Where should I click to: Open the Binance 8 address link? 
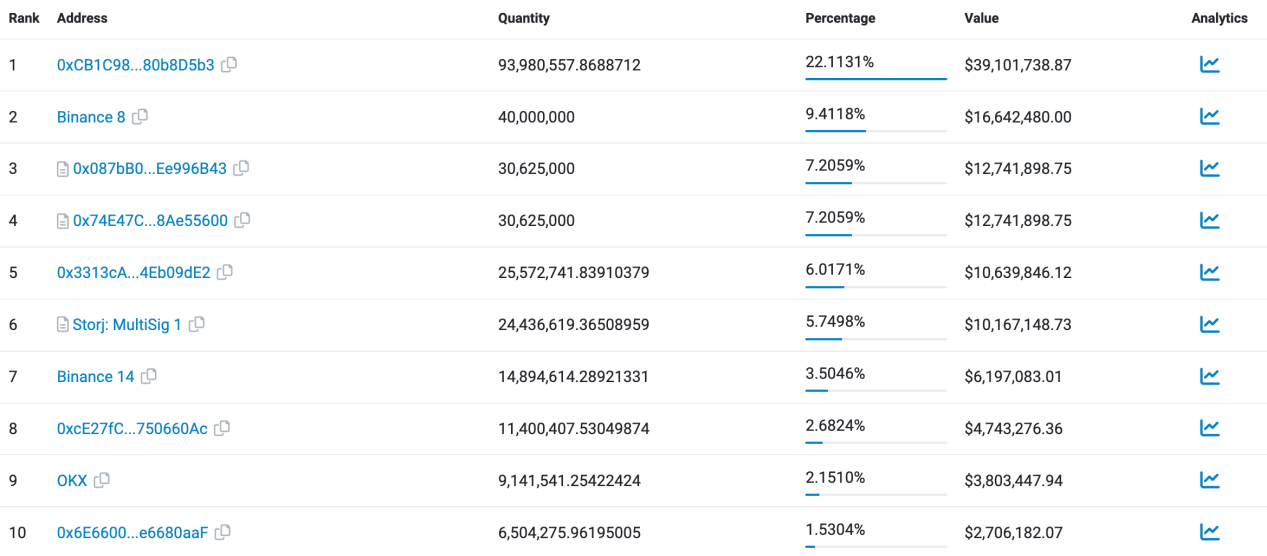coord(91,117)
